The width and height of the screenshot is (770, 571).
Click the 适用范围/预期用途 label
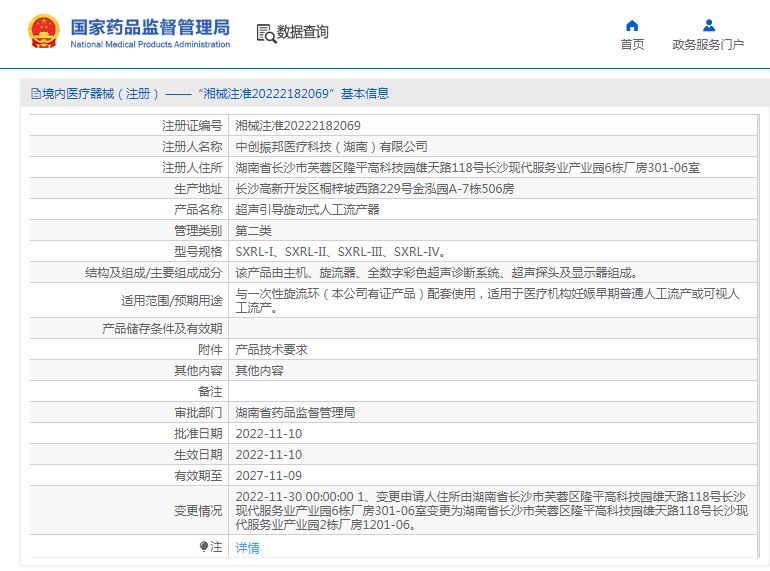[x=172, y=300]
